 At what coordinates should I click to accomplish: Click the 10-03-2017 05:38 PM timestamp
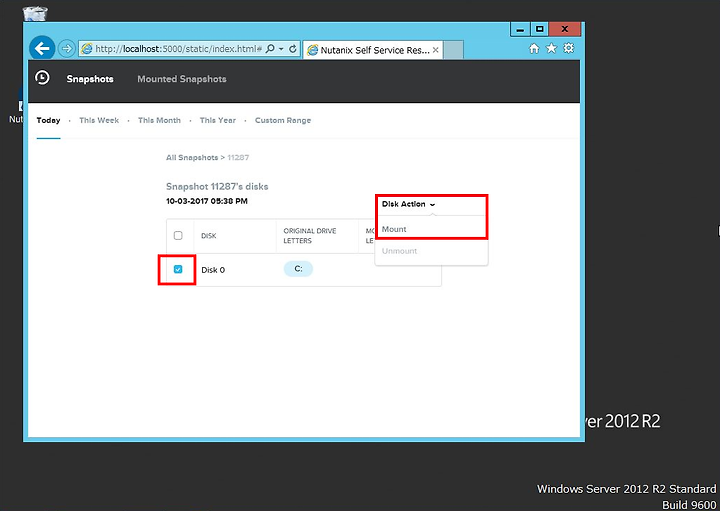coord(207,201)
